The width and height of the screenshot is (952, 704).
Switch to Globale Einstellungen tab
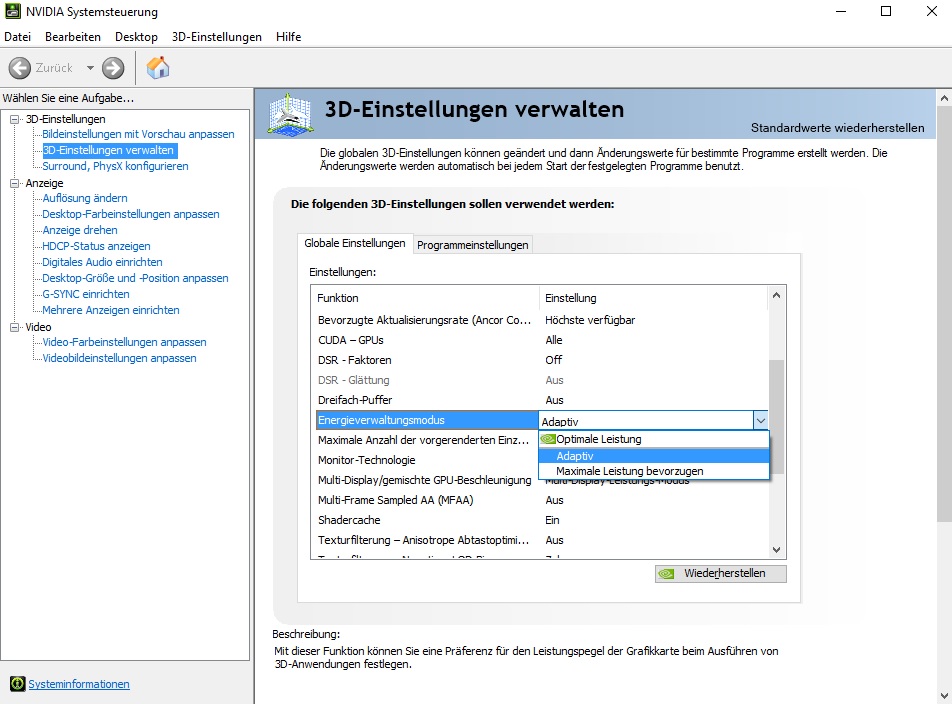(x=355, y=243)
